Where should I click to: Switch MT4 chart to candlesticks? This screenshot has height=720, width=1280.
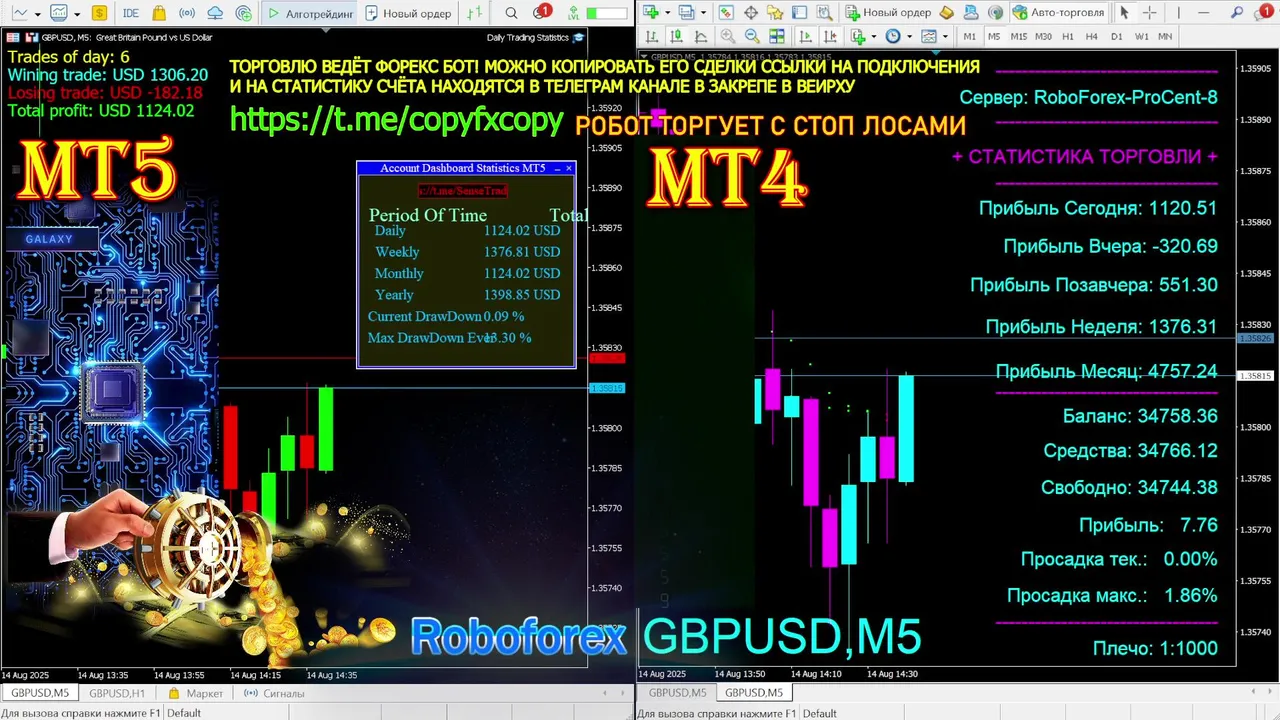click(x=676, y=36)
